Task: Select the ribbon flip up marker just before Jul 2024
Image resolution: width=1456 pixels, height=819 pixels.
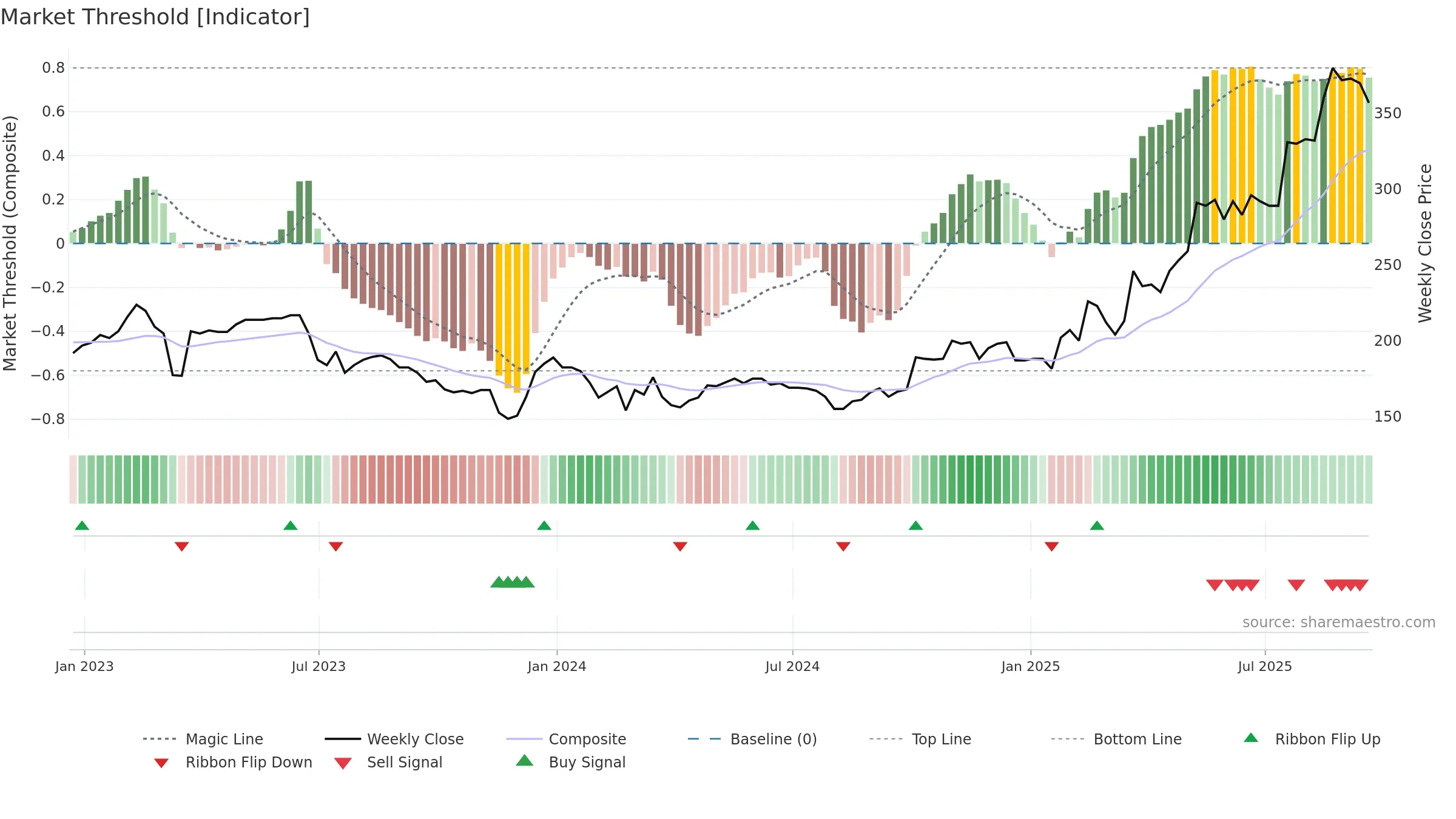Action: (x=753, y=525)
